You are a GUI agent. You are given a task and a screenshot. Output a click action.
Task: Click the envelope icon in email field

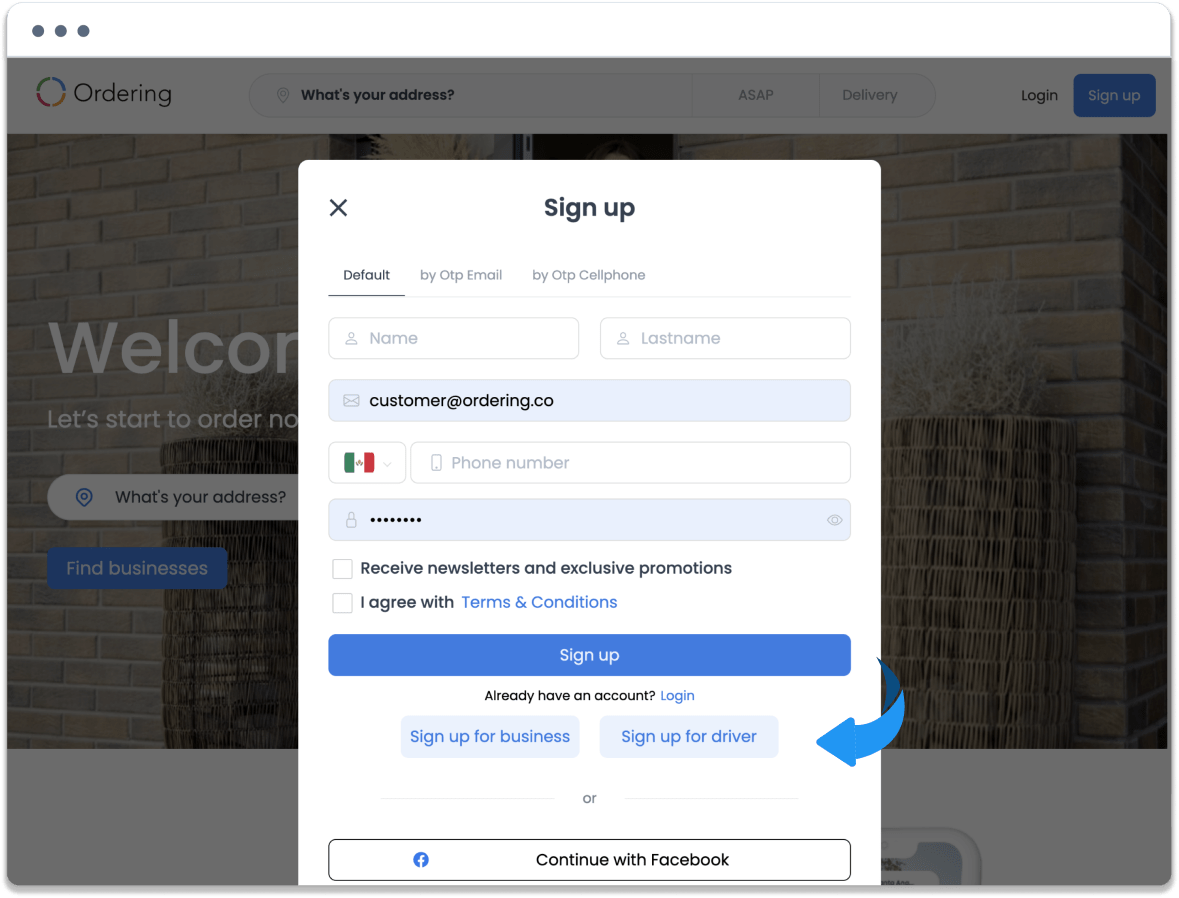coord(351,401)
